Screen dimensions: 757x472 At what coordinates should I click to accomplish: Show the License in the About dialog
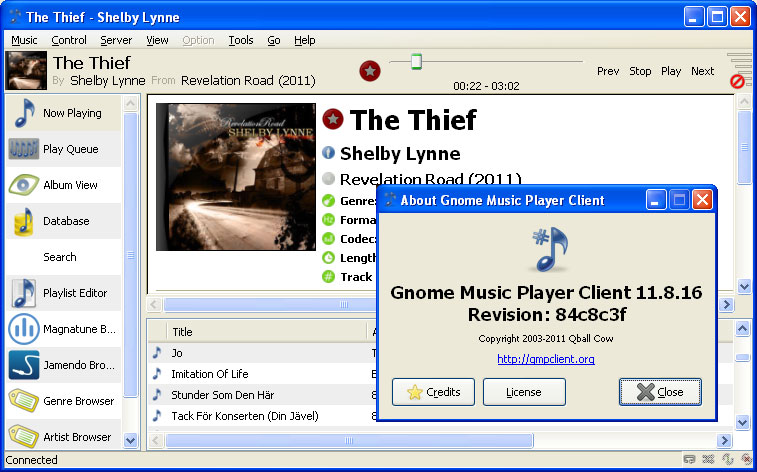(x=524, y=392)
